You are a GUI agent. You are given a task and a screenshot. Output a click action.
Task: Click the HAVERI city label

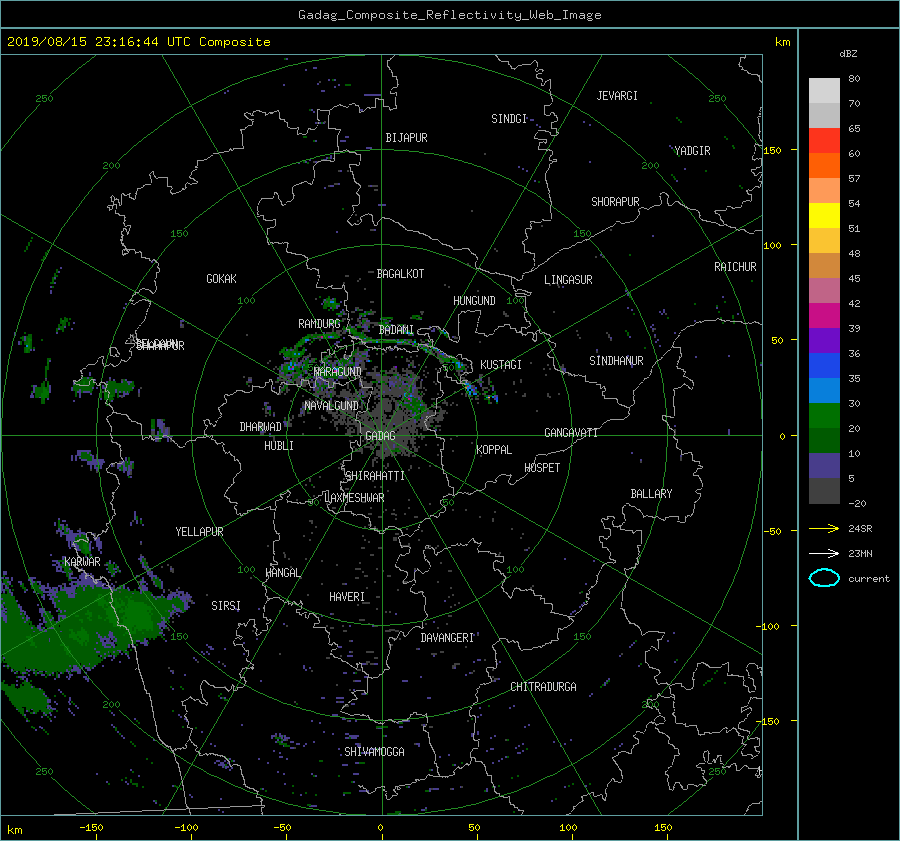point(347,597)
